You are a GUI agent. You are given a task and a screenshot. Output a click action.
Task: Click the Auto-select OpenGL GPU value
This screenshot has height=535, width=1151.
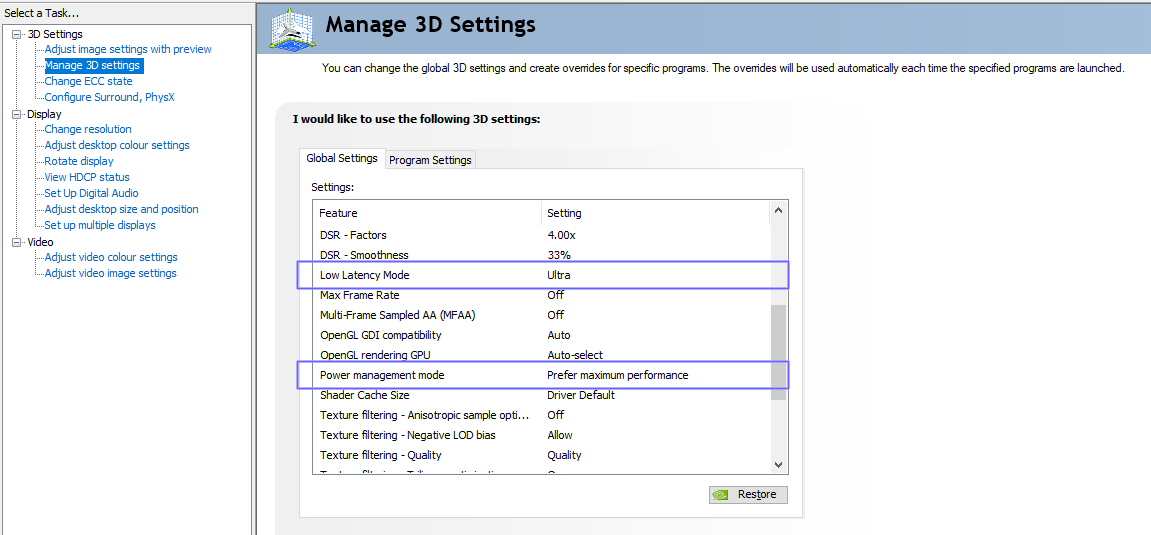(x=575, y=355)
